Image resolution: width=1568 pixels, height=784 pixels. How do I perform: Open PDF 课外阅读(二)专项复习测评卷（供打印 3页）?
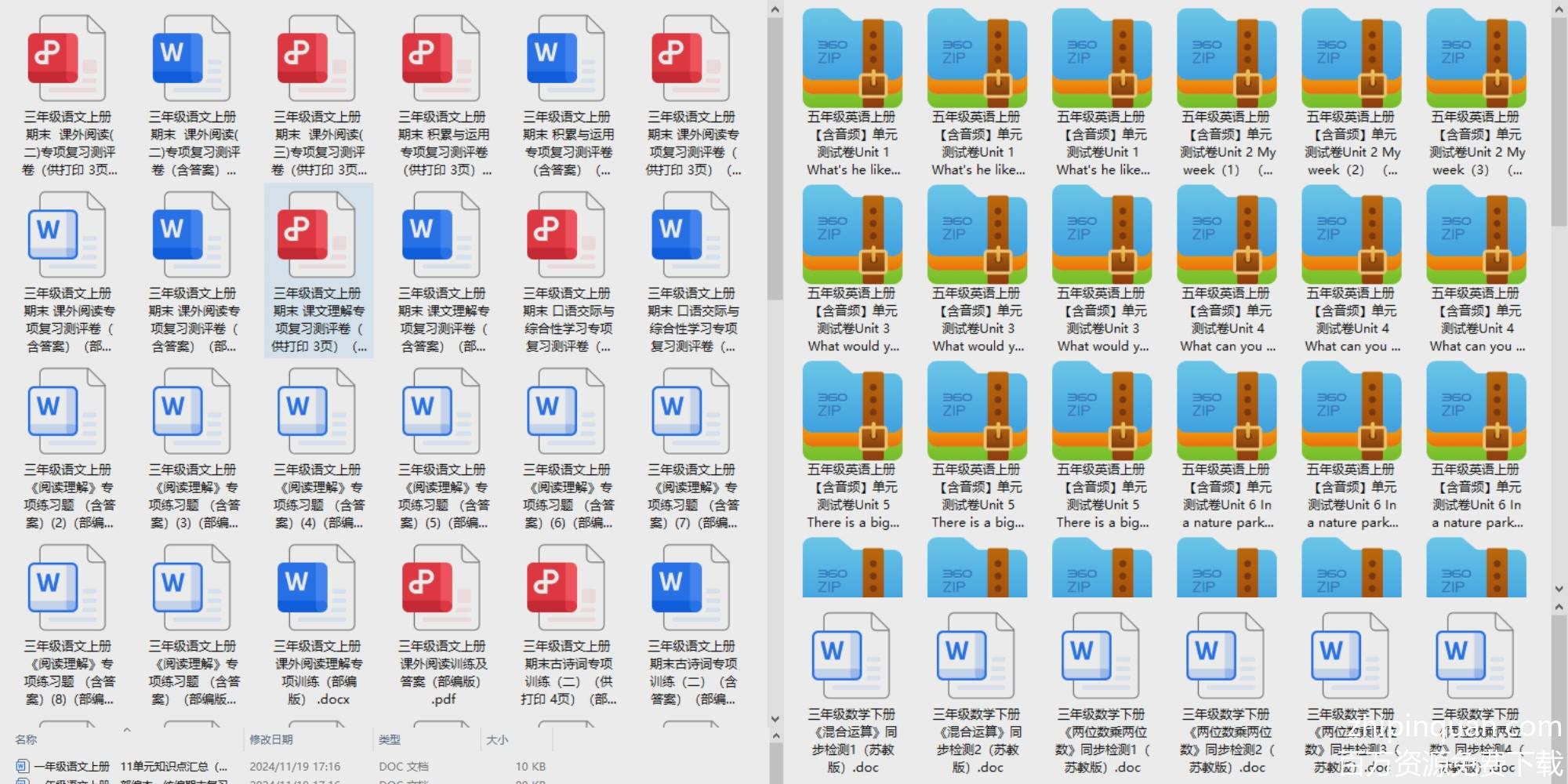[x=68, y=97]
